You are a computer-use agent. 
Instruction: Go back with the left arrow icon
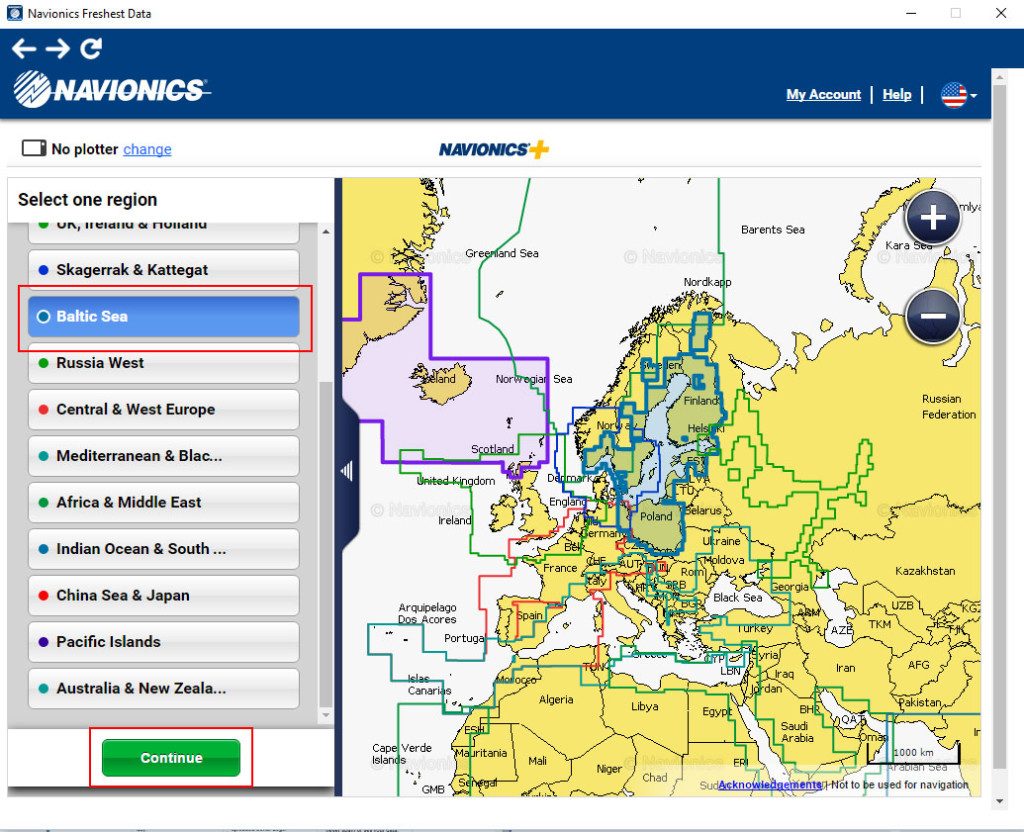point(24,48)
